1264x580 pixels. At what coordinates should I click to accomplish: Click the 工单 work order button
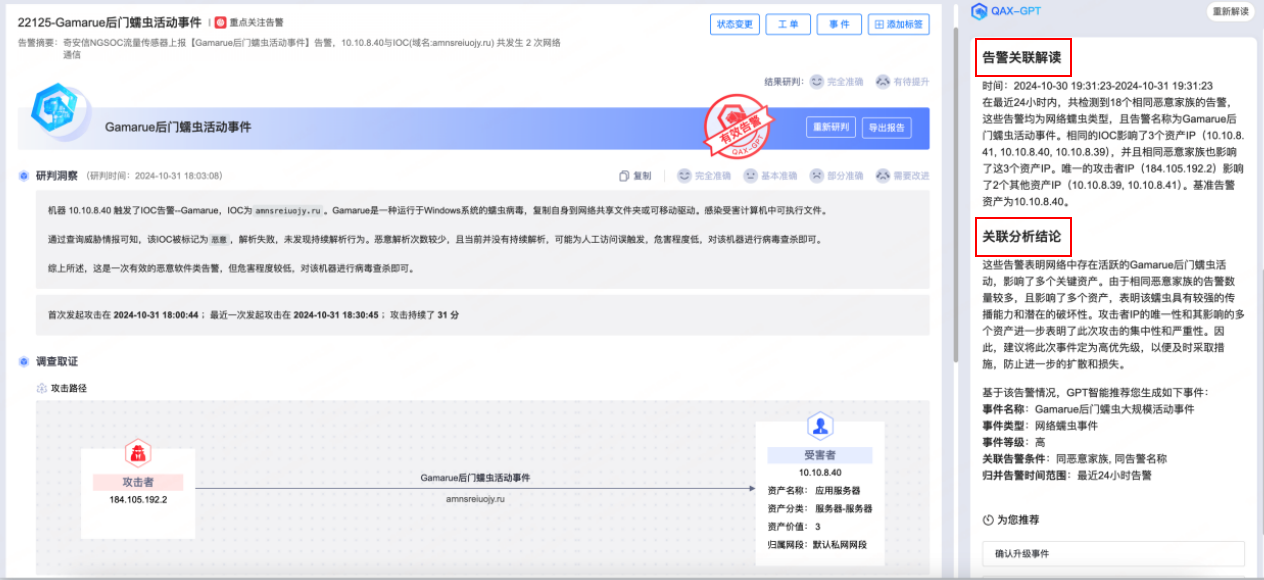[x=788, y=24]
